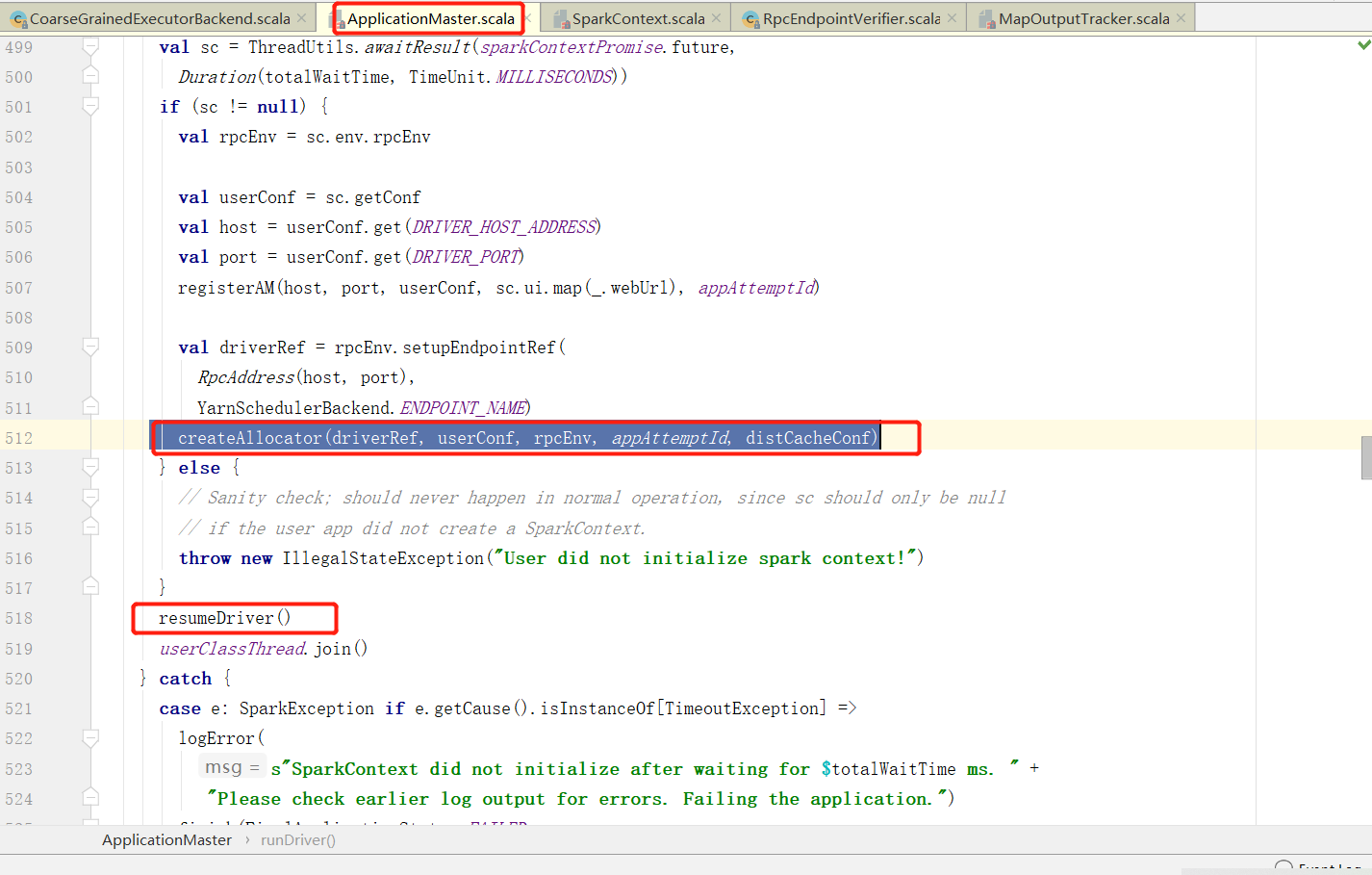Fold the comment block at line 514
This screenshot has width=1372, height=875.
click(x=90, y=497)
